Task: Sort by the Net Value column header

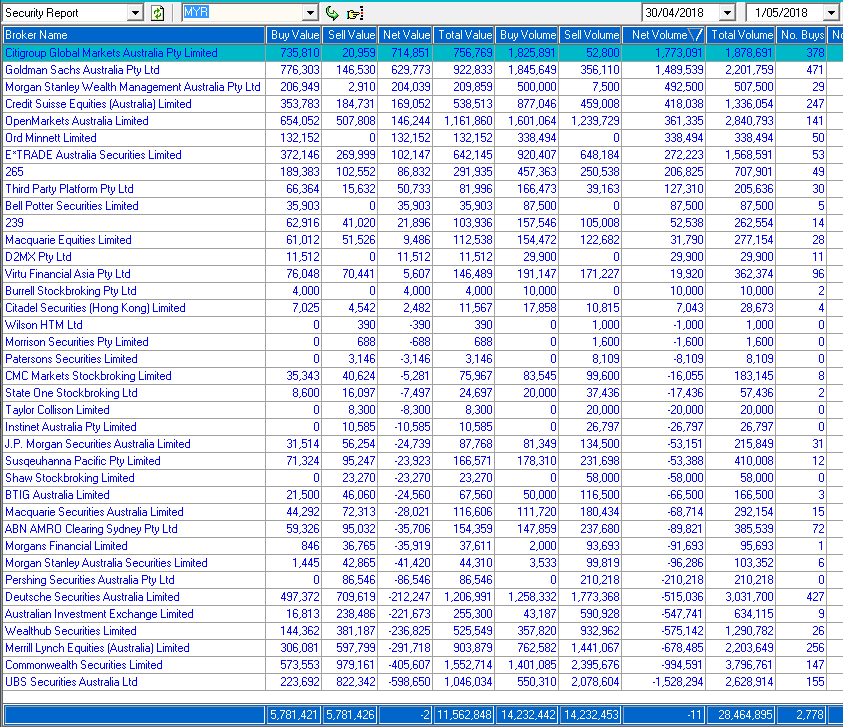Action: click(405, 35)
